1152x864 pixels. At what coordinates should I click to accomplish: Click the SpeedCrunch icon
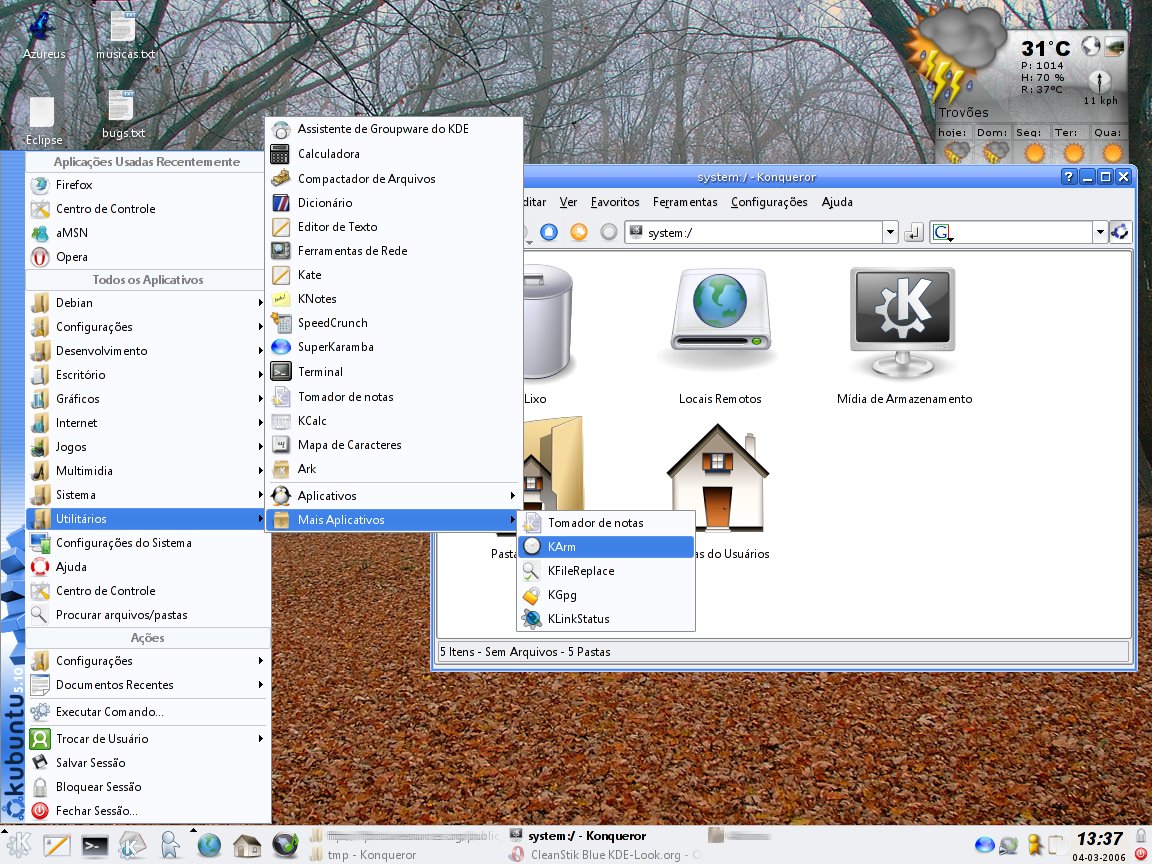(280, 323)
